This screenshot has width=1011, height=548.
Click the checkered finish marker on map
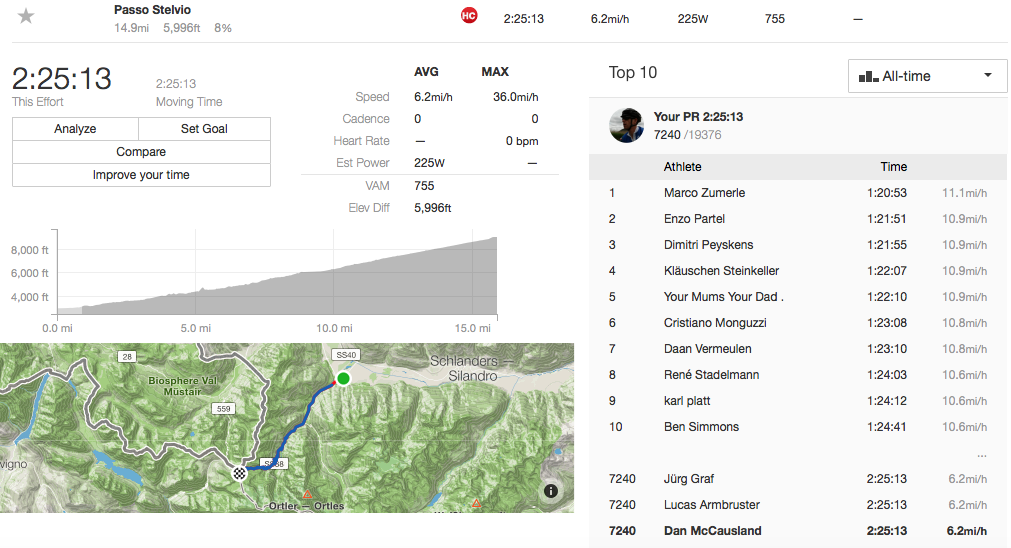(240, 474)
